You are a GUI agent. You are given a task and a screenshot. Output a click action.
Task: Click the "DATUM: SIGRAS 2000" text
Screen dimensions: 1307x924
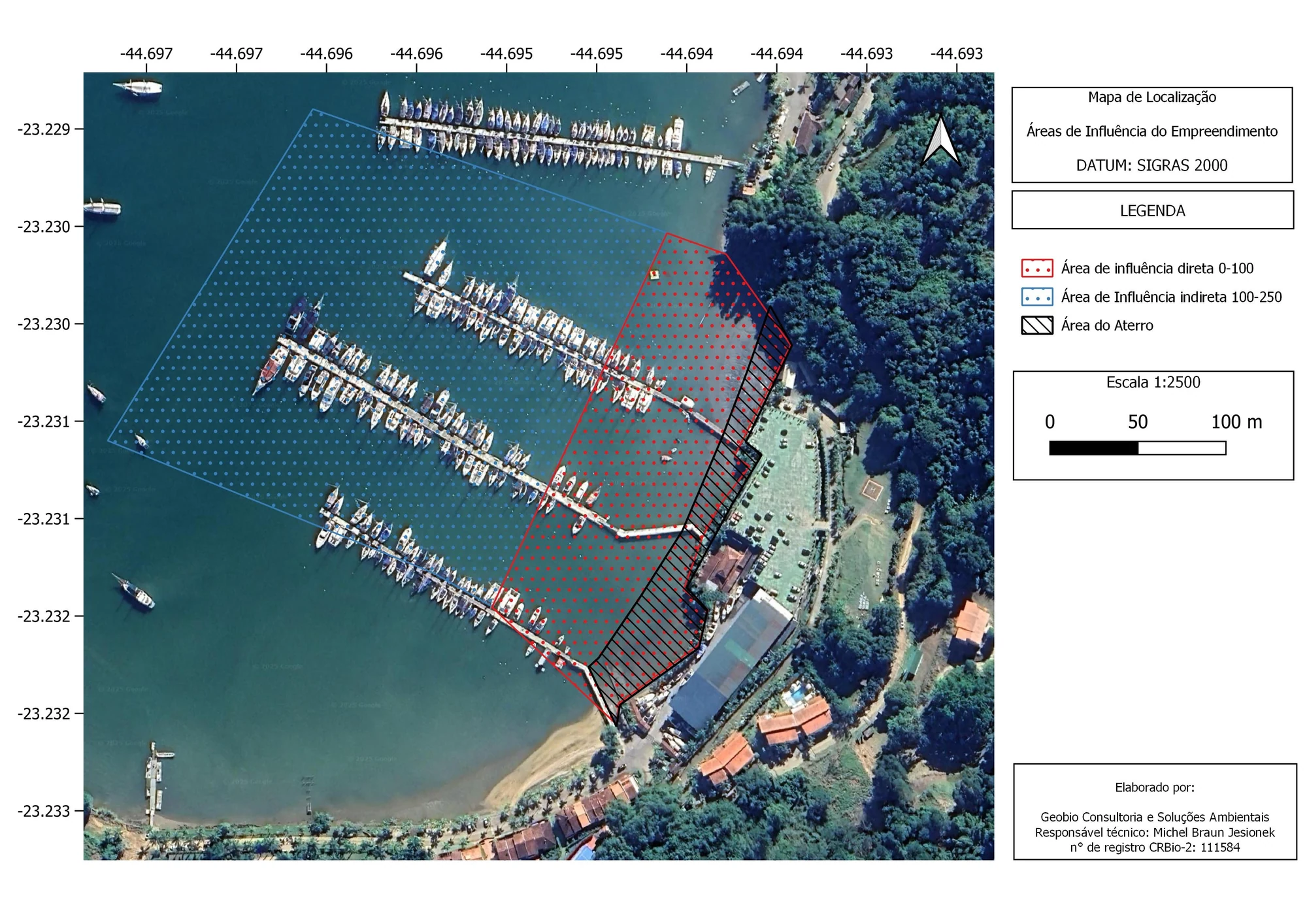point(1152,165)
